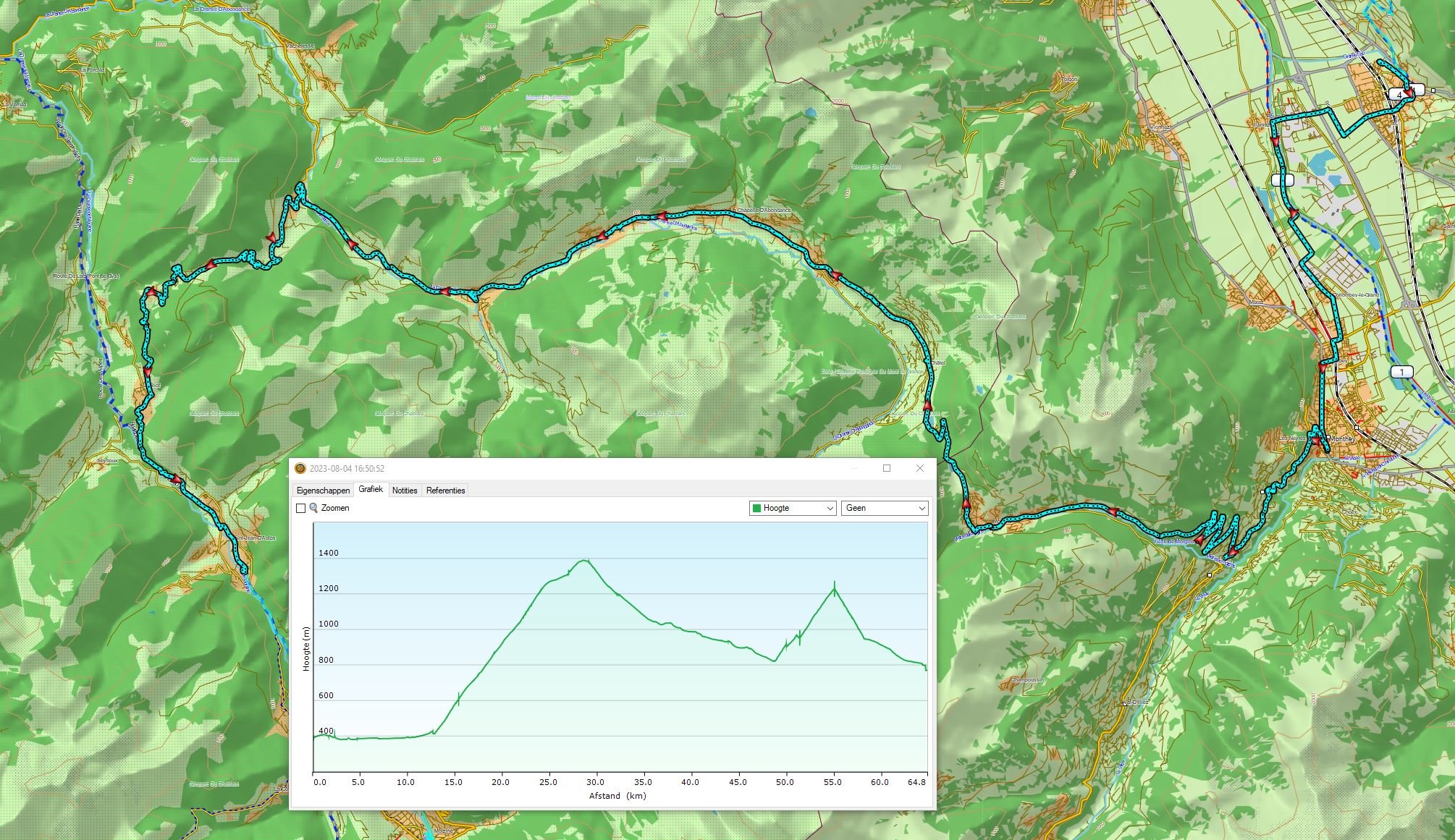Screen dimensions: 1455x840
Task: Click the dialog title 2023-08-04 16:50:52
Action: [347, 469]
